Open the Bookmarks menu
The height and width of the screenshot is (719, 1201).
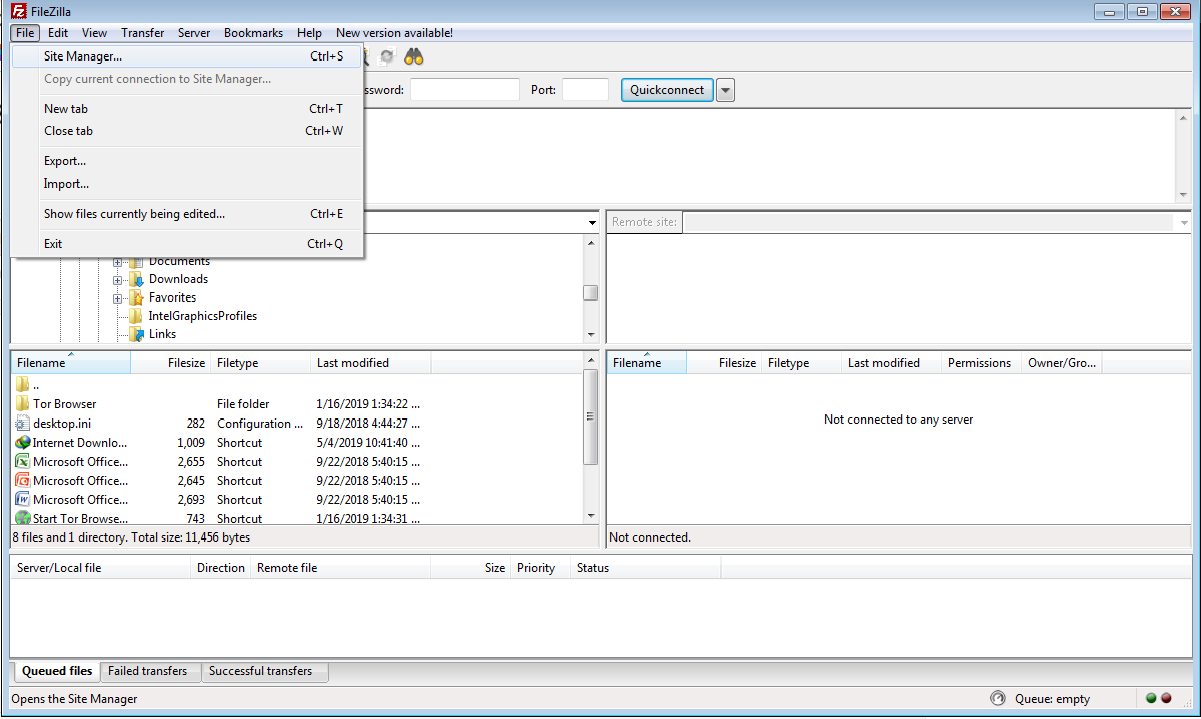[254, 33]
